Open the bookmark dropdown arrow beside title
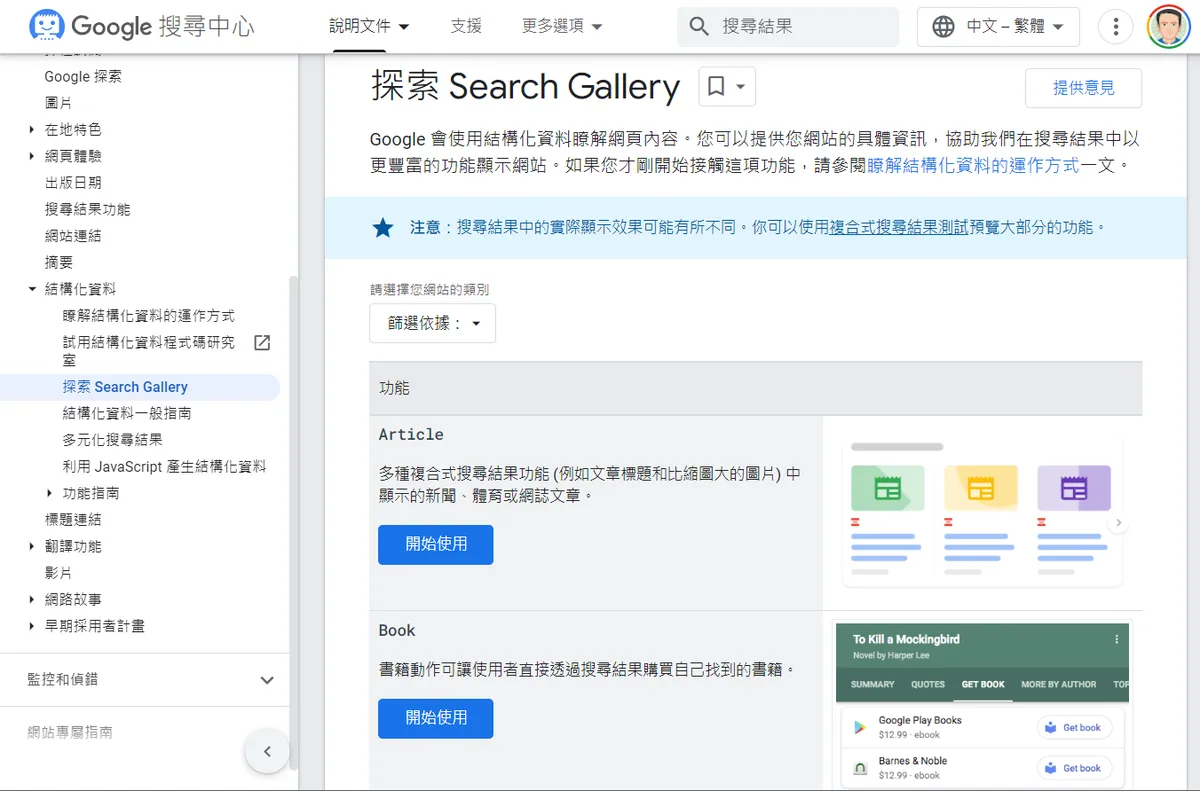Viewport: 1200px width, 791px height. (x=741, y=87)
